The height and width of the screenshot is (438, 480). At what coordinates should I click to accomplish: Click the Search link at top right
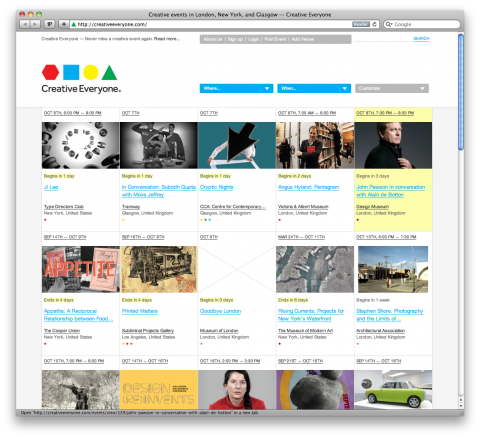[421, 39]
